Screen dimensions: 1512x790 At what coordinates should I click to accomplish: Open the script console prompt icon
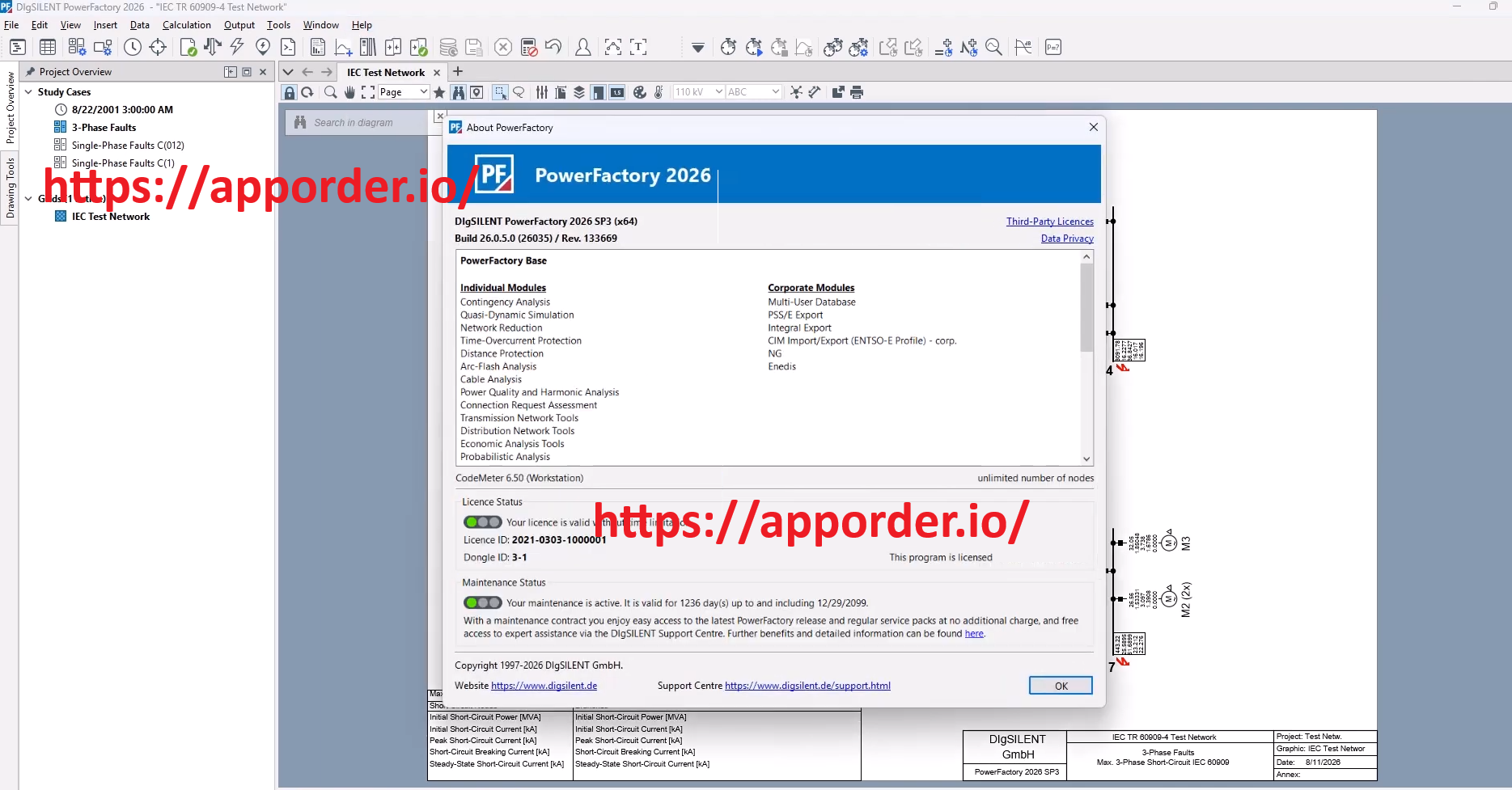288,47
